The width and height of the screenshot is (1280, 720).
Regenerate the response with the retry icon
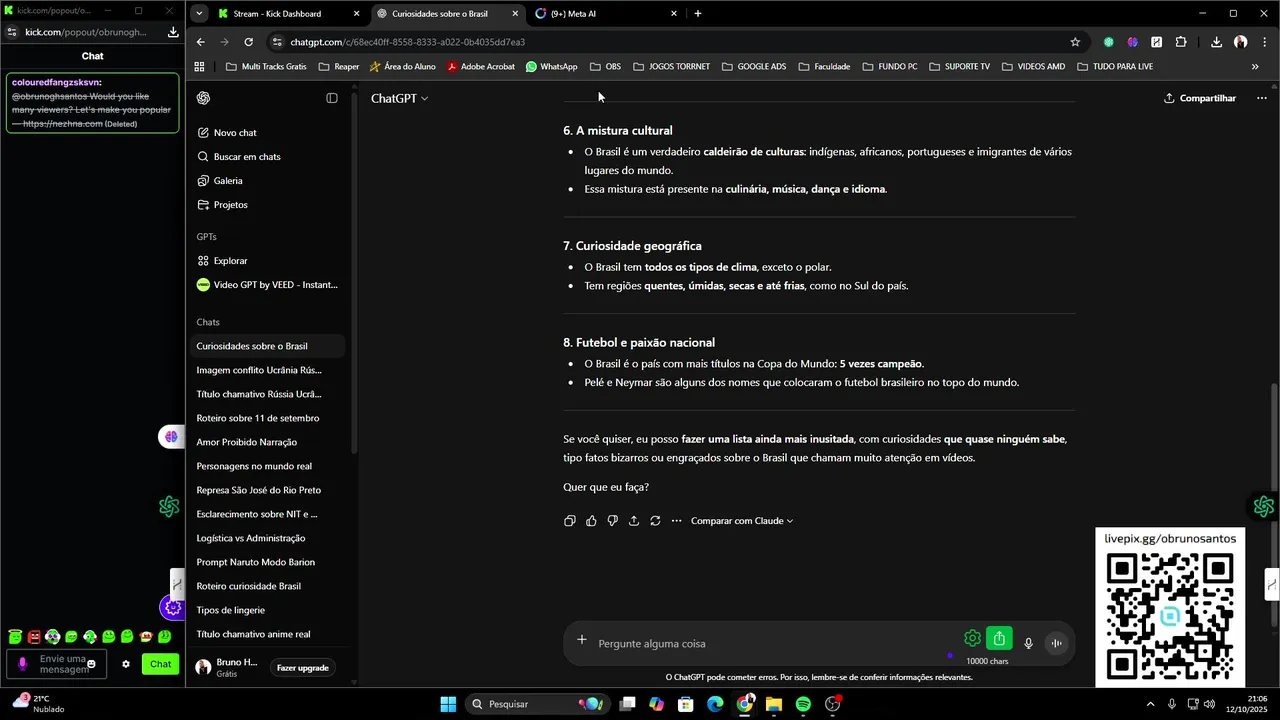click(655, 521)
